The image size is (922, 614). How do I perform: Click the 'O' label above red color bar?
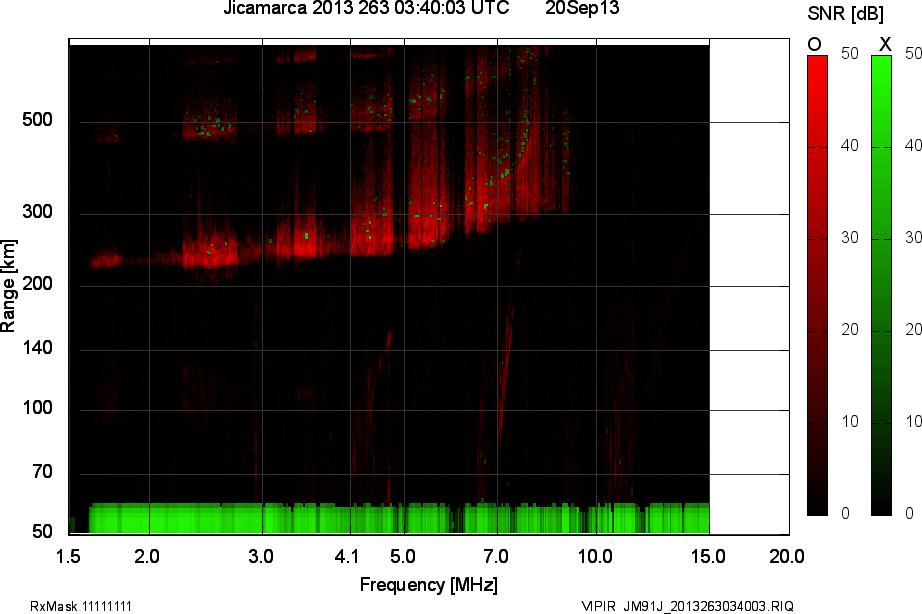814,45
